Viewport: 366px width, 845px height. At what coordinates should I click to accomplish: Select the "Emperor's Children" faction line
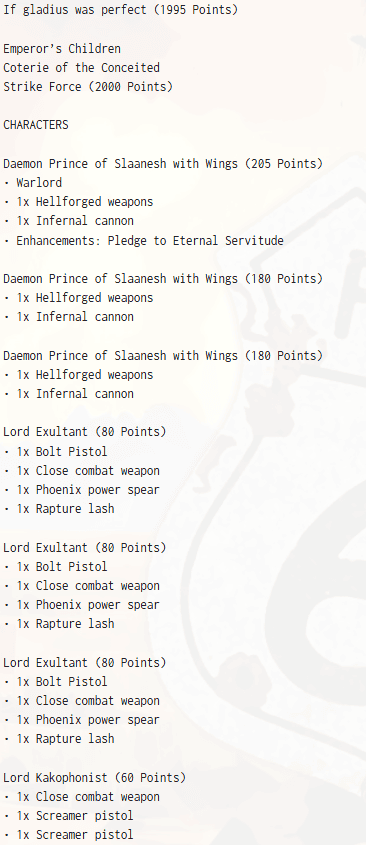[x=62, y=49]
